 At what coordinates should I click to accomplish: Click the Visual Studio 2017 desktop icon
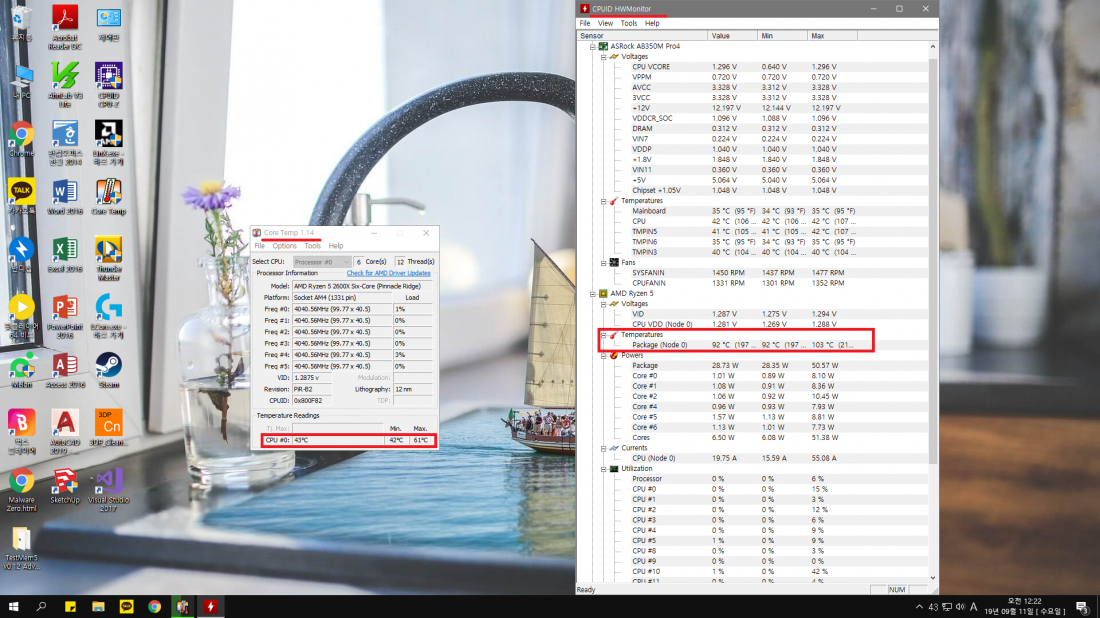(x=108, y=490)
